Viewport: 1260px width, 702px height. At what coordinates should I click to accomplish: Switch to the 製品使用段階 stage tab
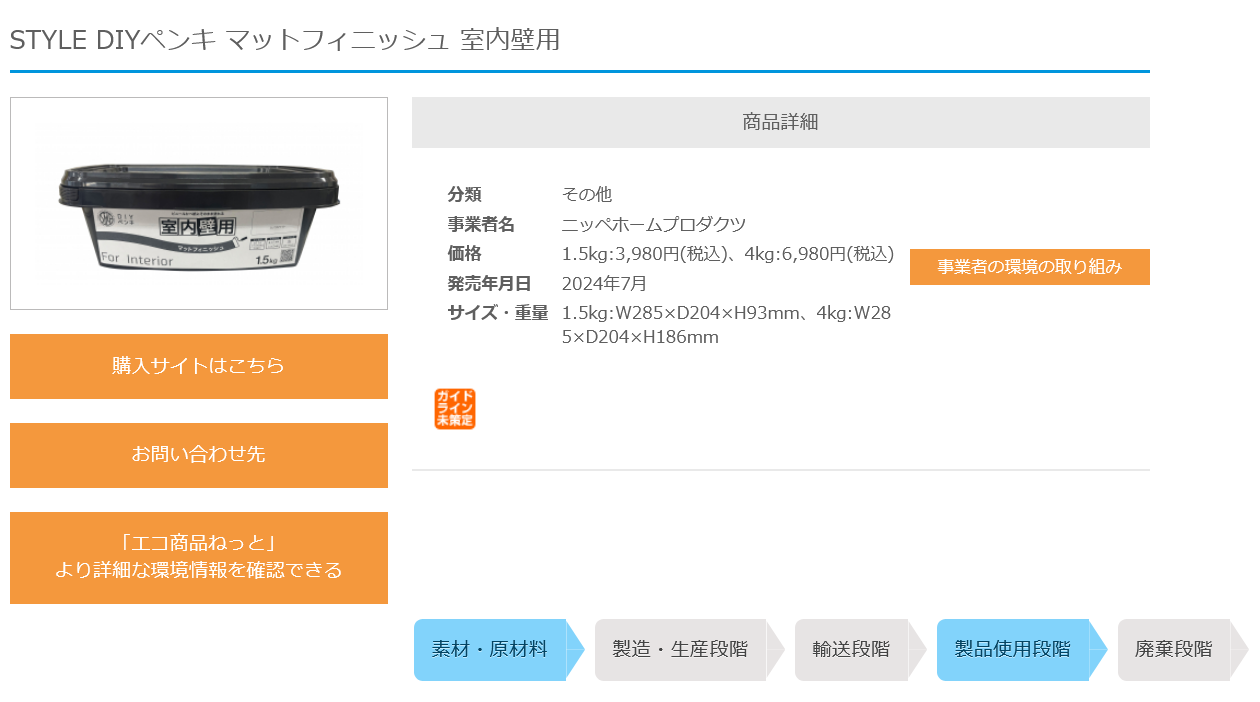1022,650
